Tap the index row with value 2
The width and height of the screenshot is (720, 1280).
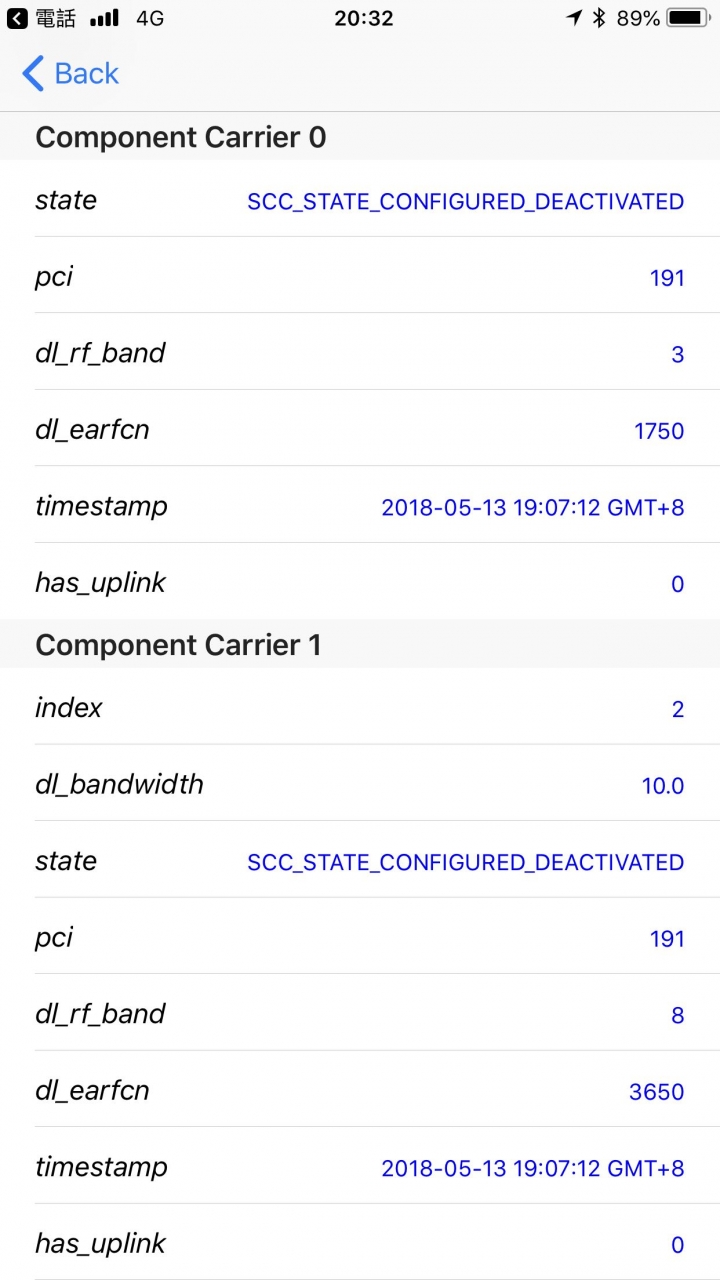click(x=360, y=709)
